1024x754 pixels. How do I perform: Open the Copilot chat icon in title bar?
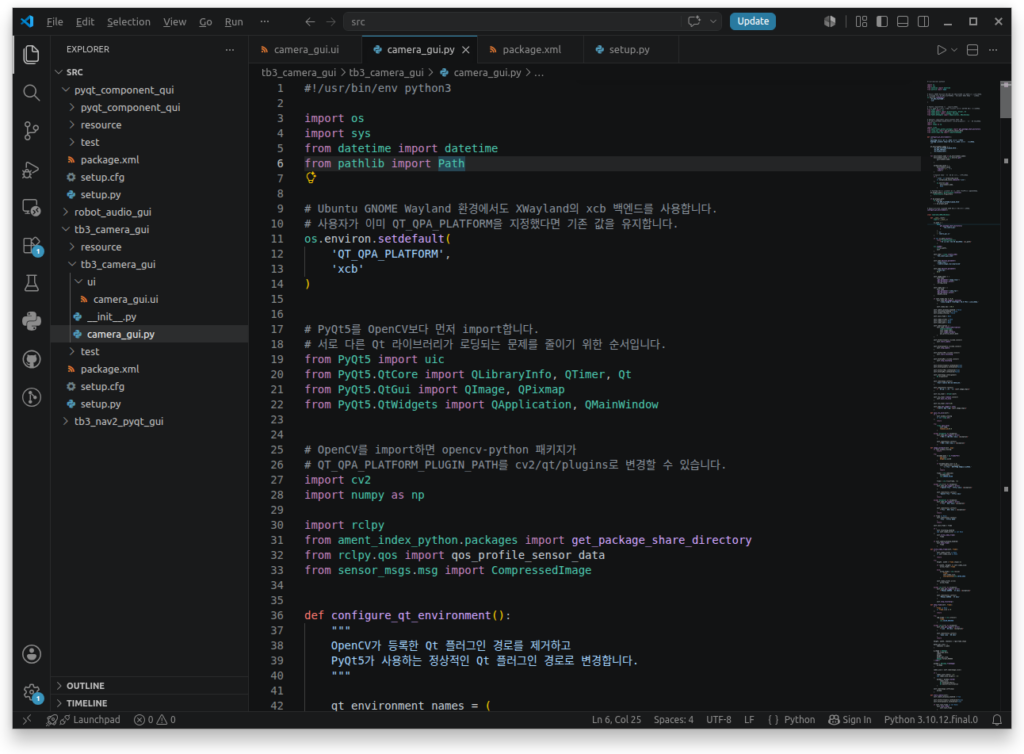tap(694, 22)
